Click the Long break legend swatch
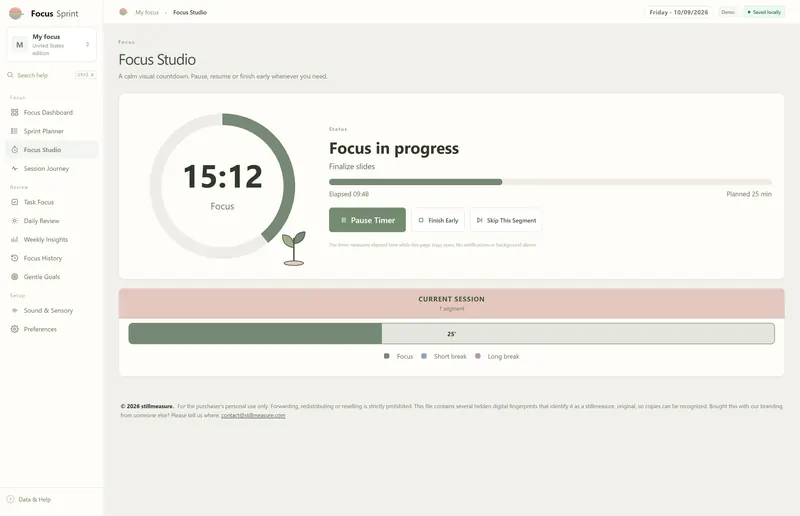The height and width of the screenshot is (516, 800). click(478, 356)
